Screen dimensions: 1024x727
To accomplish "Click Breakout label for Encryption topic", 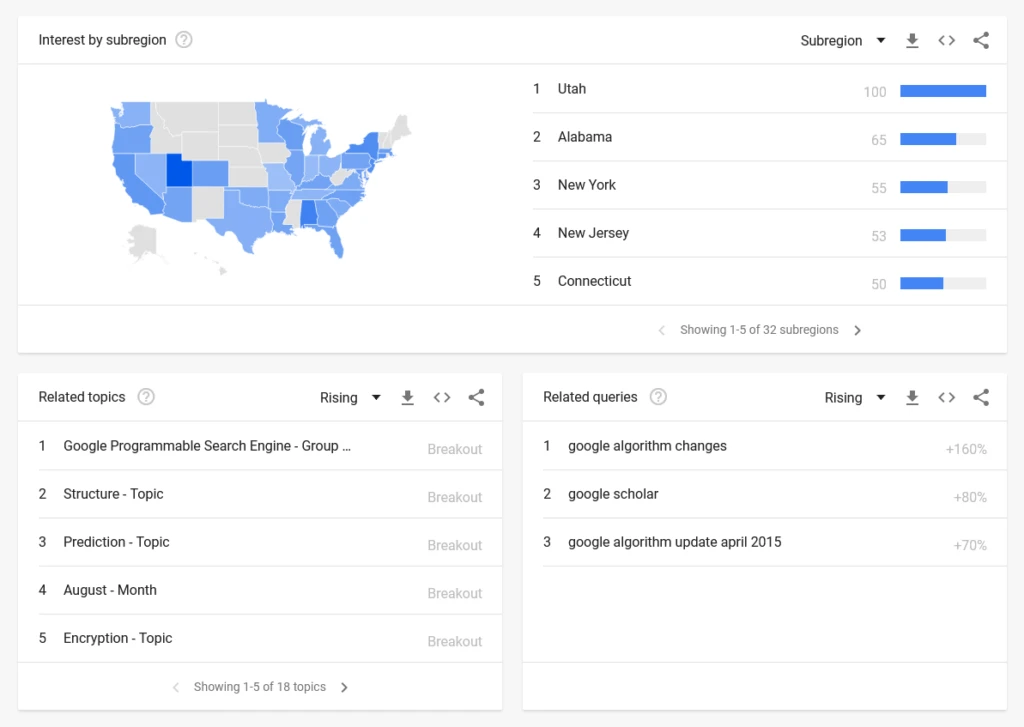I will pyautogui.click(x=455, y=642).
